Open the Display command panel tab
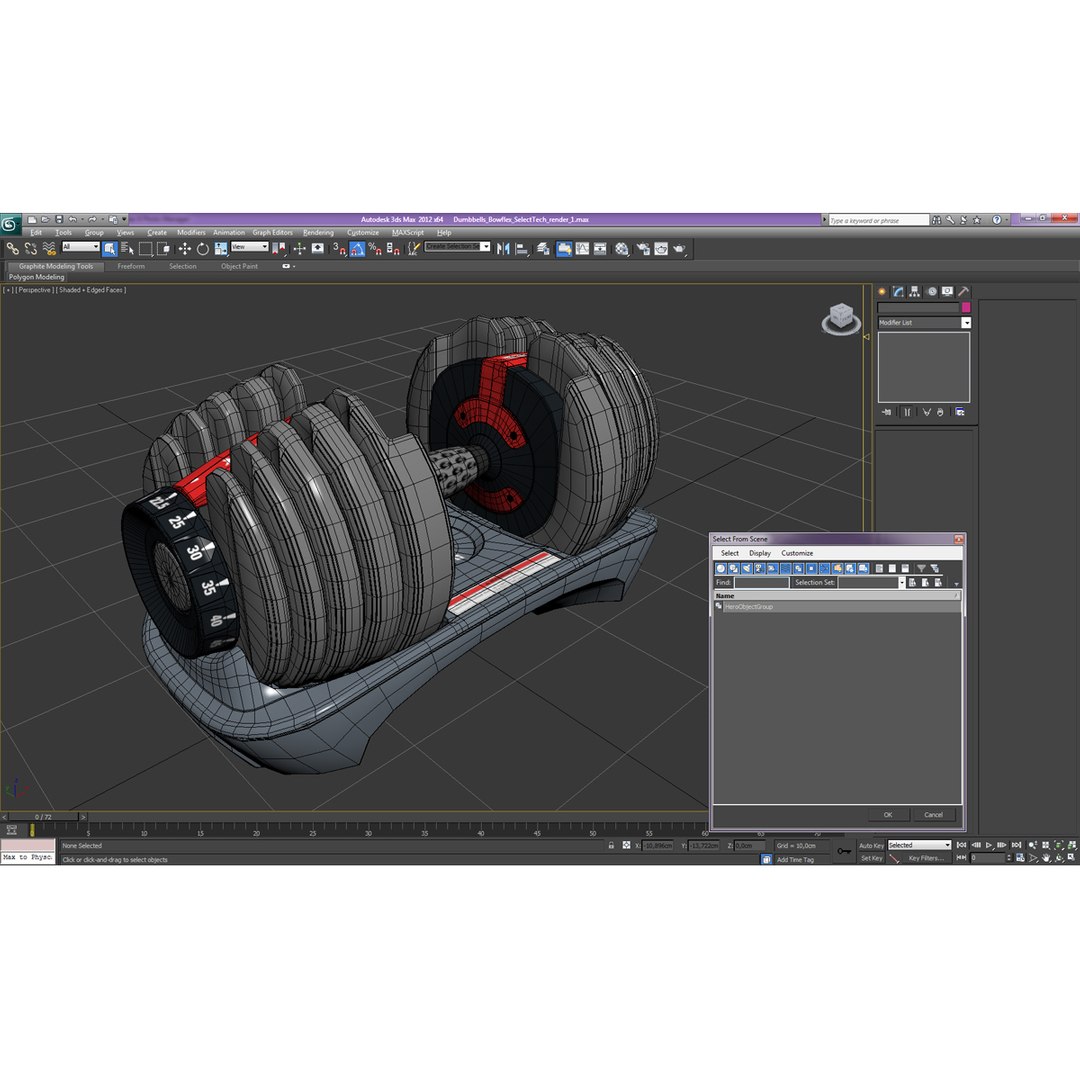Viewport: 1080px width, 1080px height. tap(948, 291)
